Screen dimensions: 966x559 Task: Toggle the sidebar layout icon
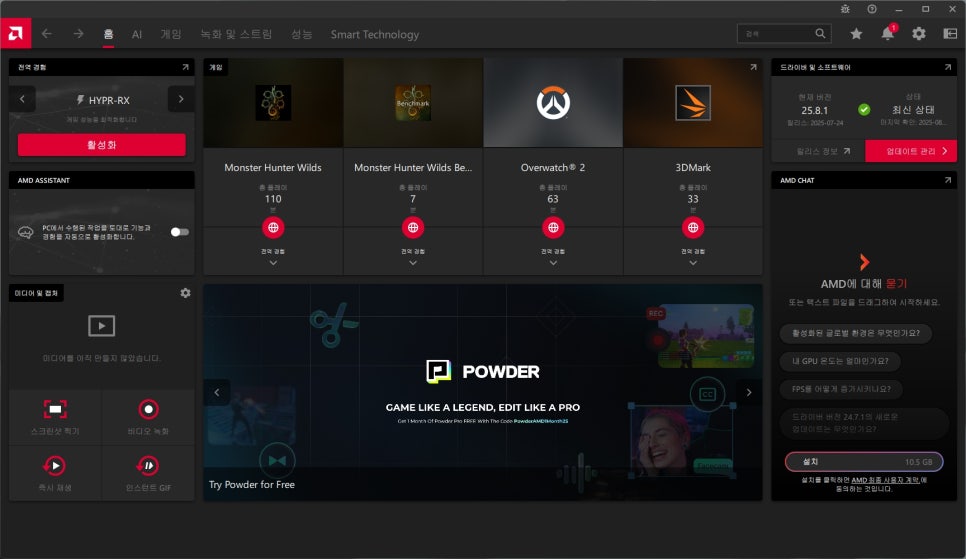coord(950,34)
